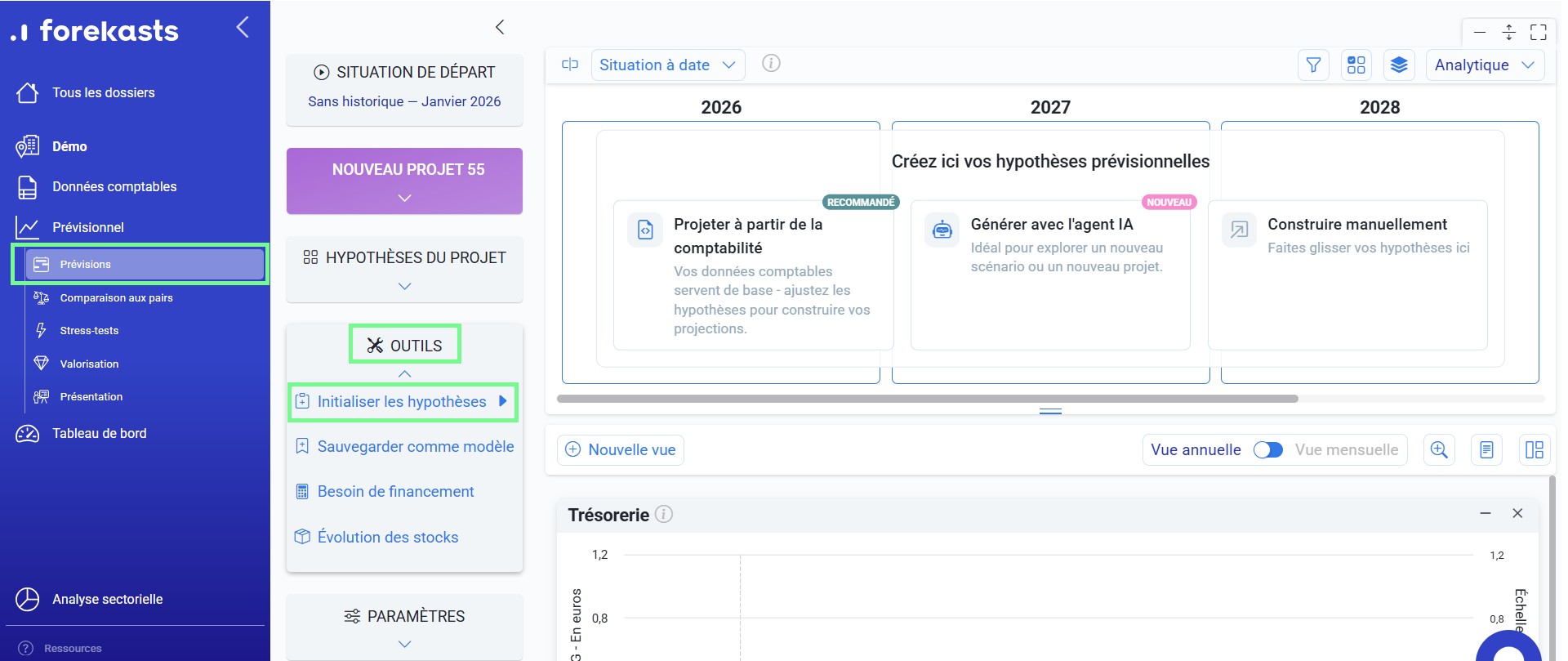Open Initialiser les hypothèses submenu
This screenshot has width=1568, height=661.
(x=403, y=402)
